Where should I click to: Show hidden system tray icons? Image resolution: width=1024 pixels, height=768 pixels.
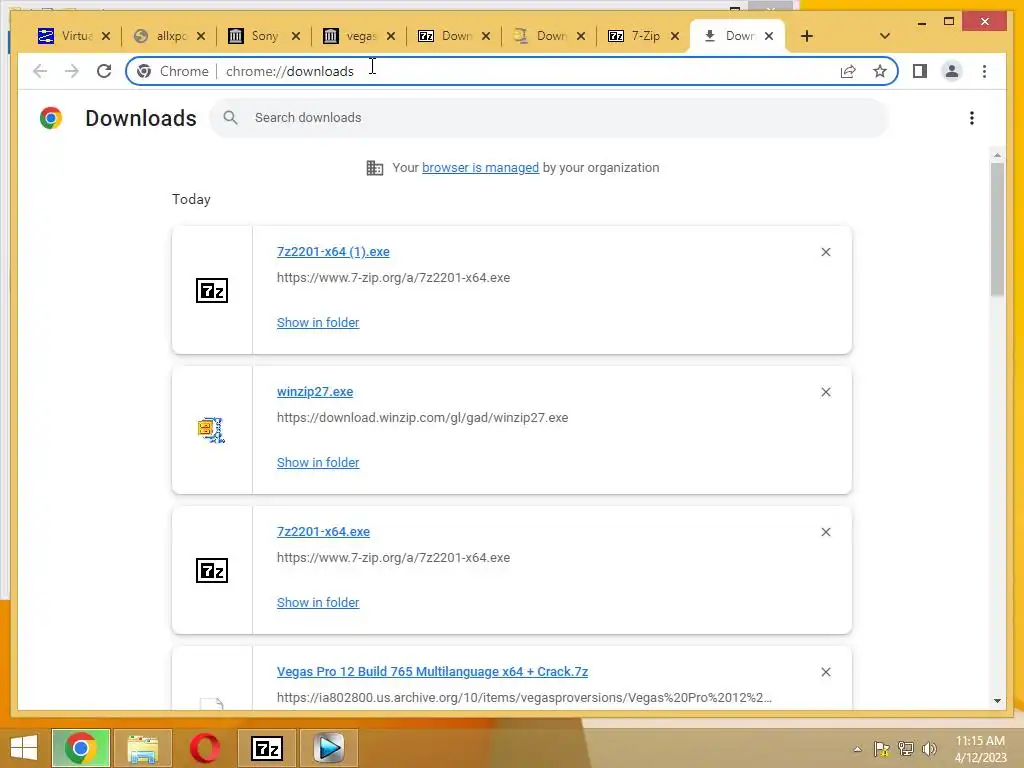pyautogui.click(x=857, y=749)
